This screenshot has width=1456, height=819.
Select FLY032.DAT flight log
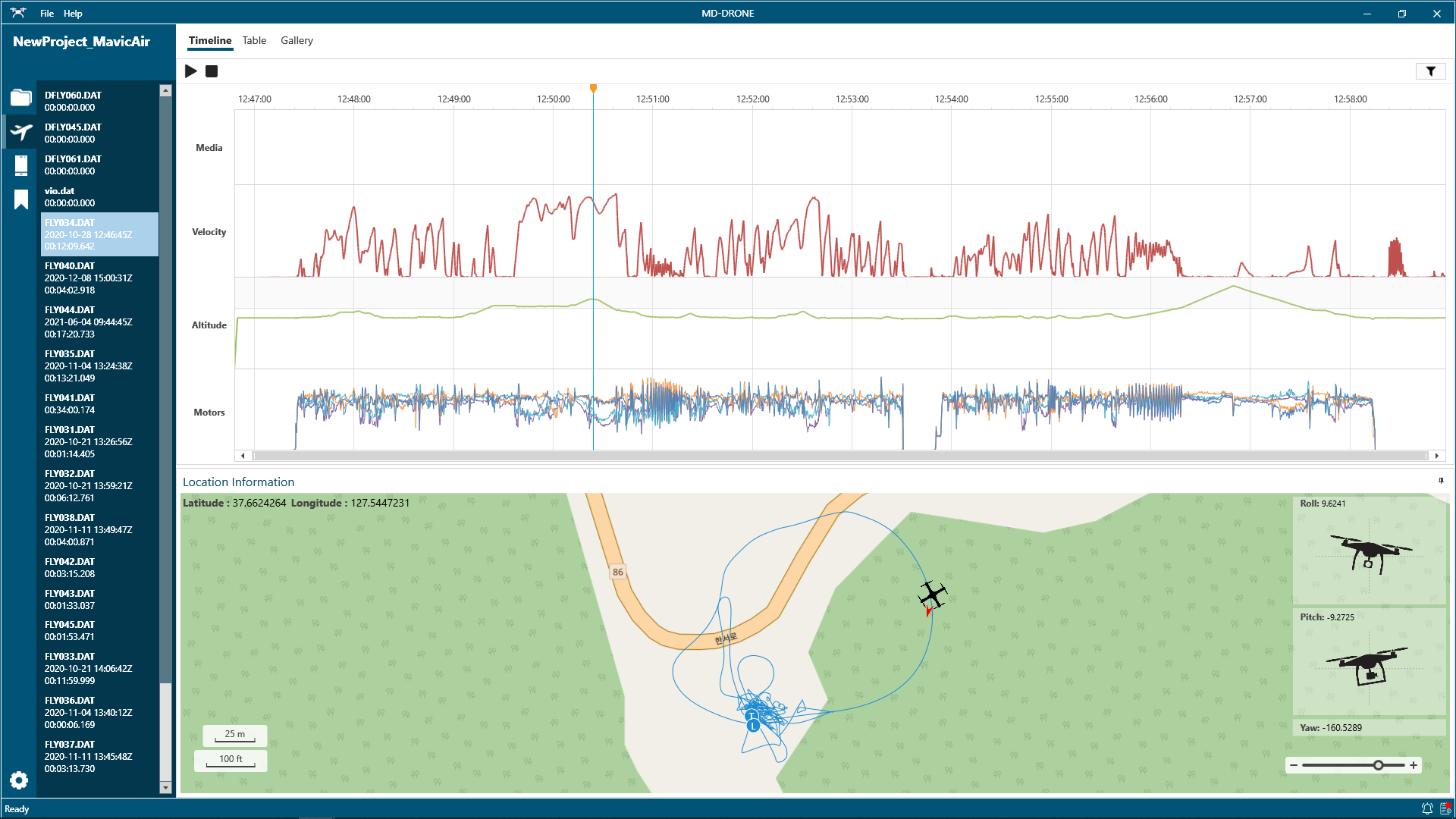[x=99, y=485]
